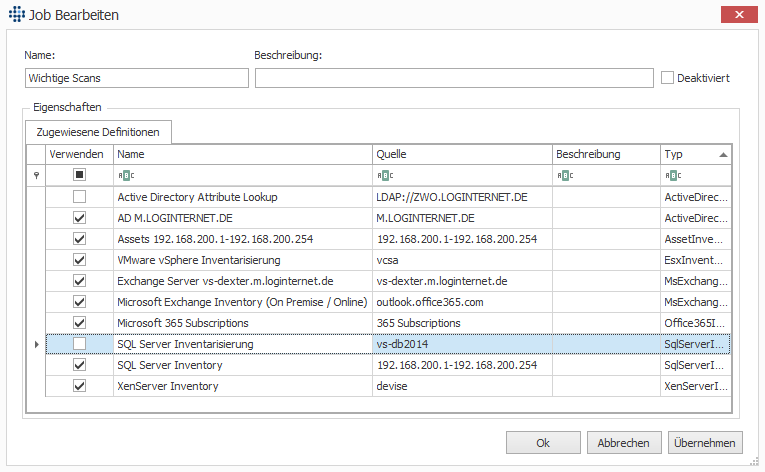The width and height of the screenshot is (765, 472).
Task: Click type cell XenServerI...
Action: [696, 386]
